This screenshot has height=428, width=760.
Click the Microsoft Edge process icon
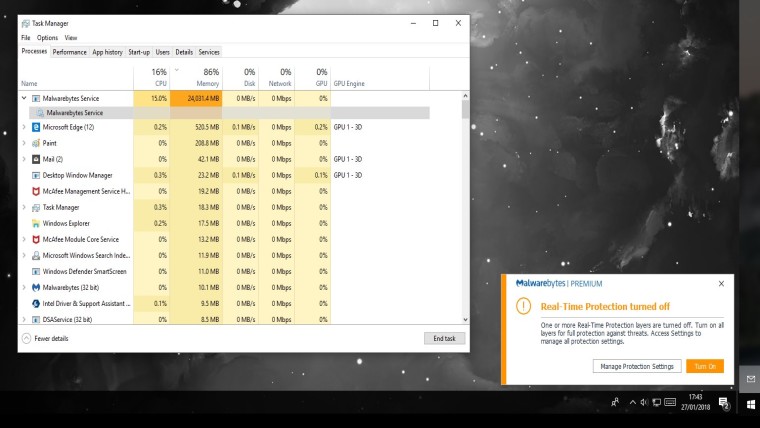click(36, 127)
